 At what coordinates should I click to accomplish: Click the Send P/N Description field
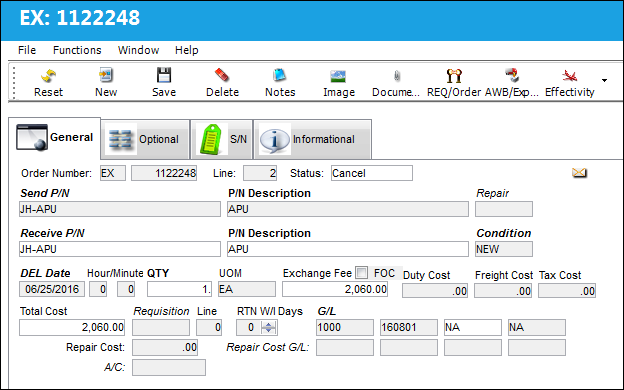(x=348, y=209)
